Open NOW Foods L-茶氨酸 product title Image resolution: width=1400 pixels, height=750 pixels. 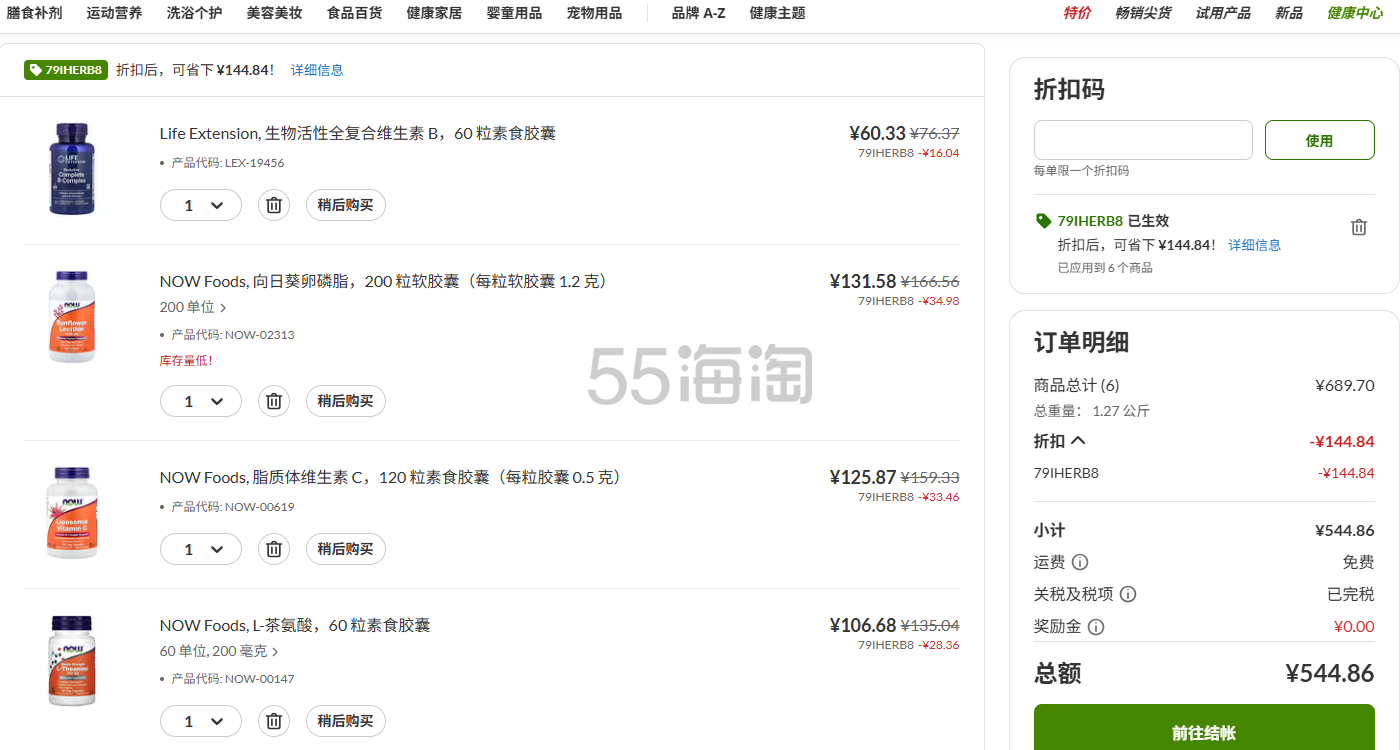(295, 625)
